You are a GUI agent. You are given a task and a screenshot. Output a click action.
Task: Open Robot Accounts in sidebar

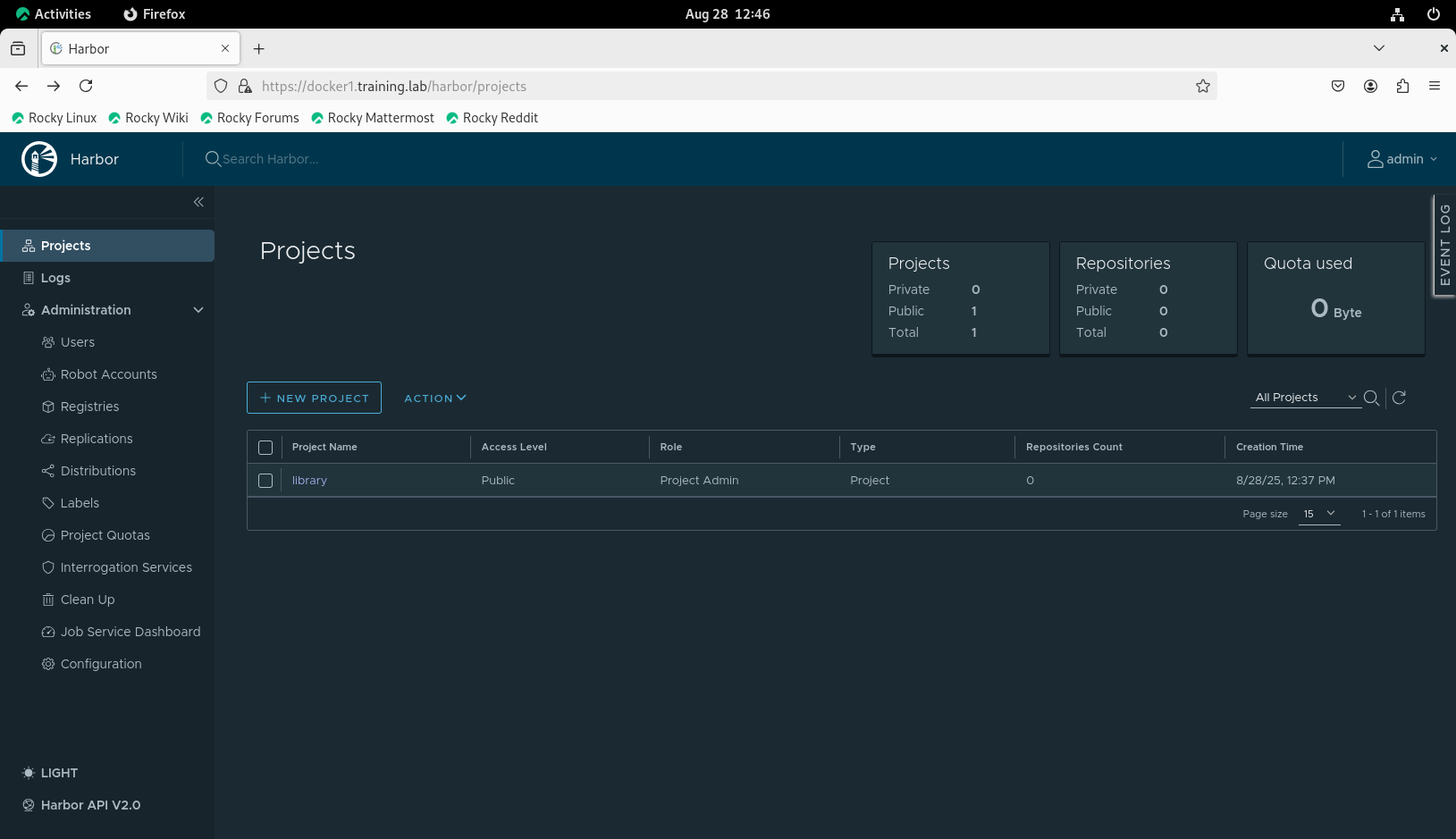pos(108,374)
